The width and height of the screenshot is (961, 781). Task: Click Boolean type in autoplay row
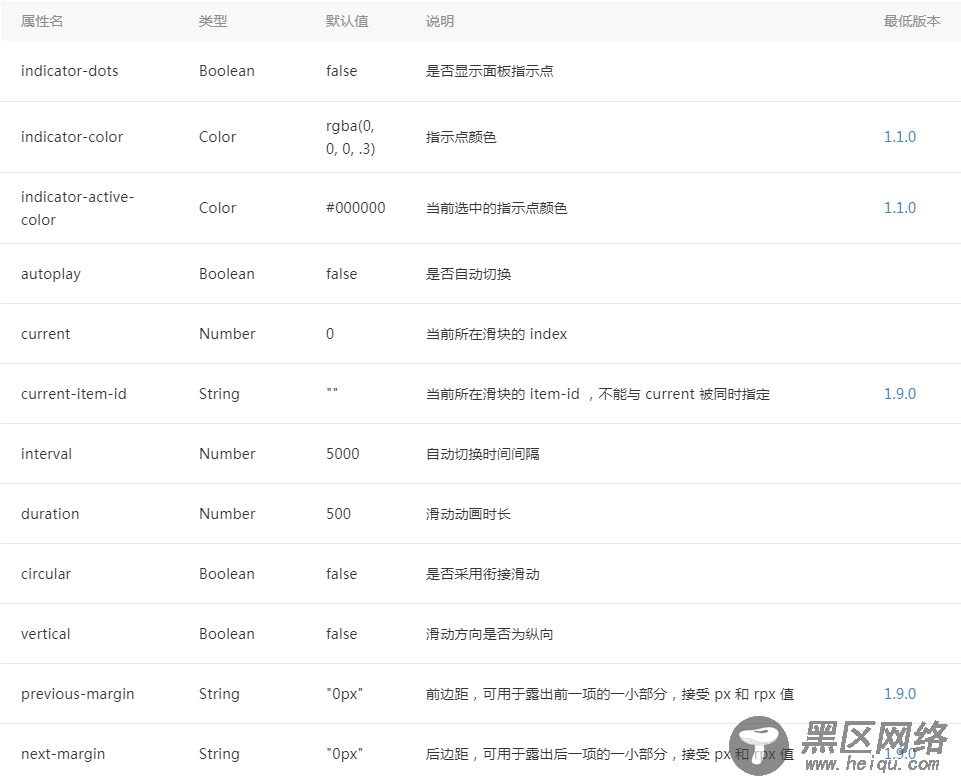coord(226,274)
